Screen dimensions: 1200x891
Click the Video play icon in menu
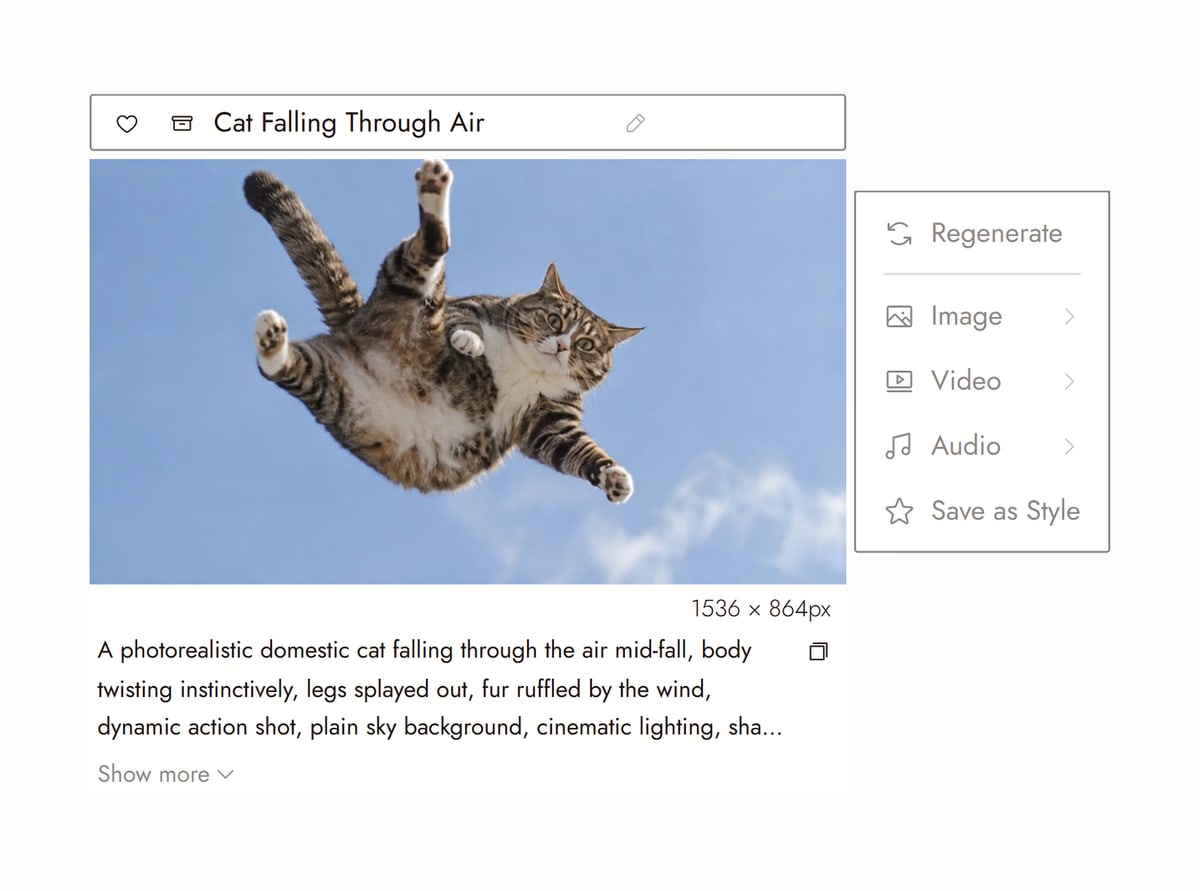[x=899, y=381]
